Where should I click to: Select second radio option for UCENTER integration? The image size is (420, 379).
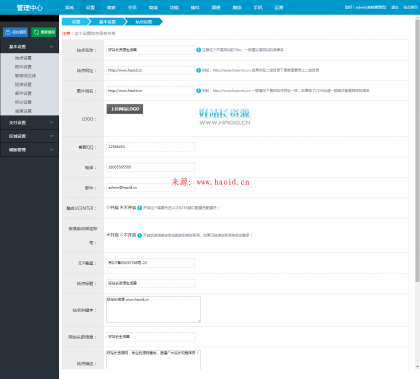[122, 207]
